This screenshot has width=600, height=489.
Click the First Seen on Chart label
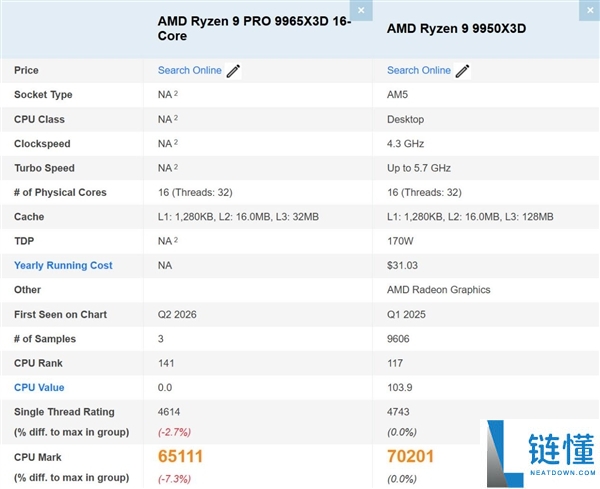[60, 315]
